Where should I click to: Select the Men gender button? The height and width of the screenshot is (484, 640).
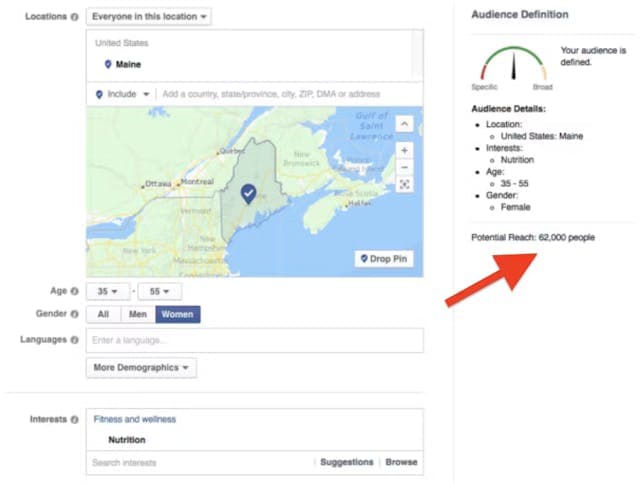137,314
